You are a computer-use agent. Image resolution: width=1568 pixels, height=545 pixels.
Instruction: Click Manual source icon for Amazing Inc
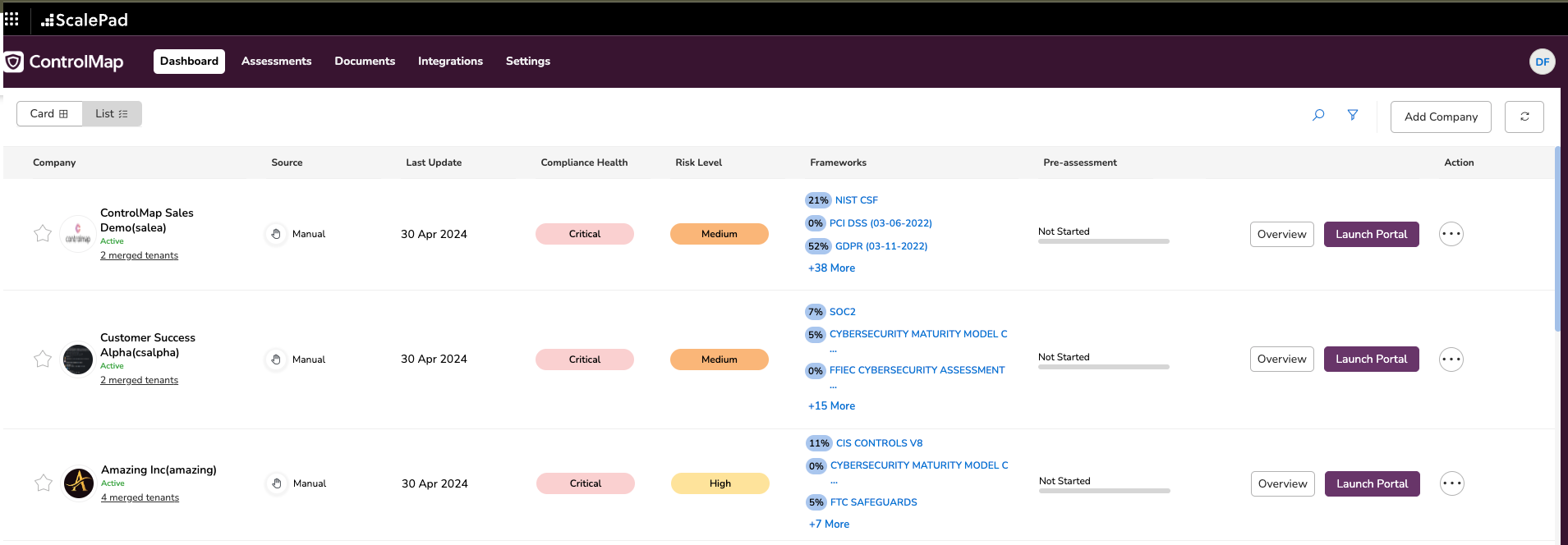pyautogui.click(x=277, y=483)
